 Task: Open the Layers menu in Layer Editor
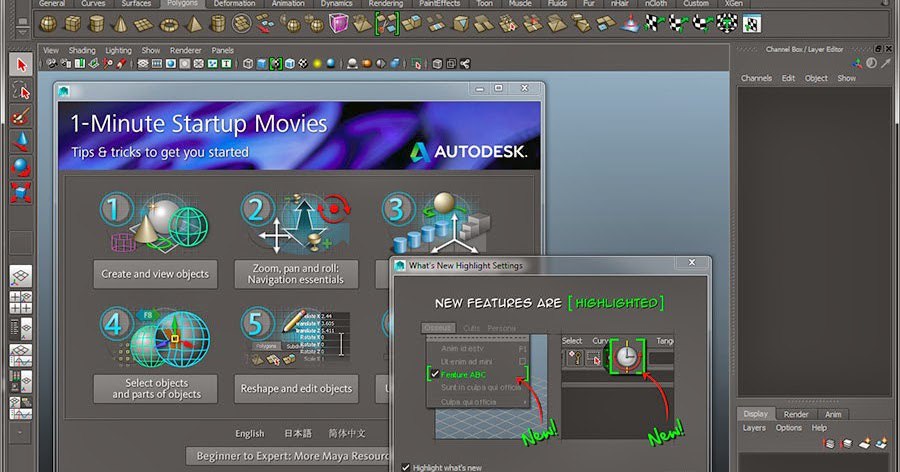click(754, 428)
